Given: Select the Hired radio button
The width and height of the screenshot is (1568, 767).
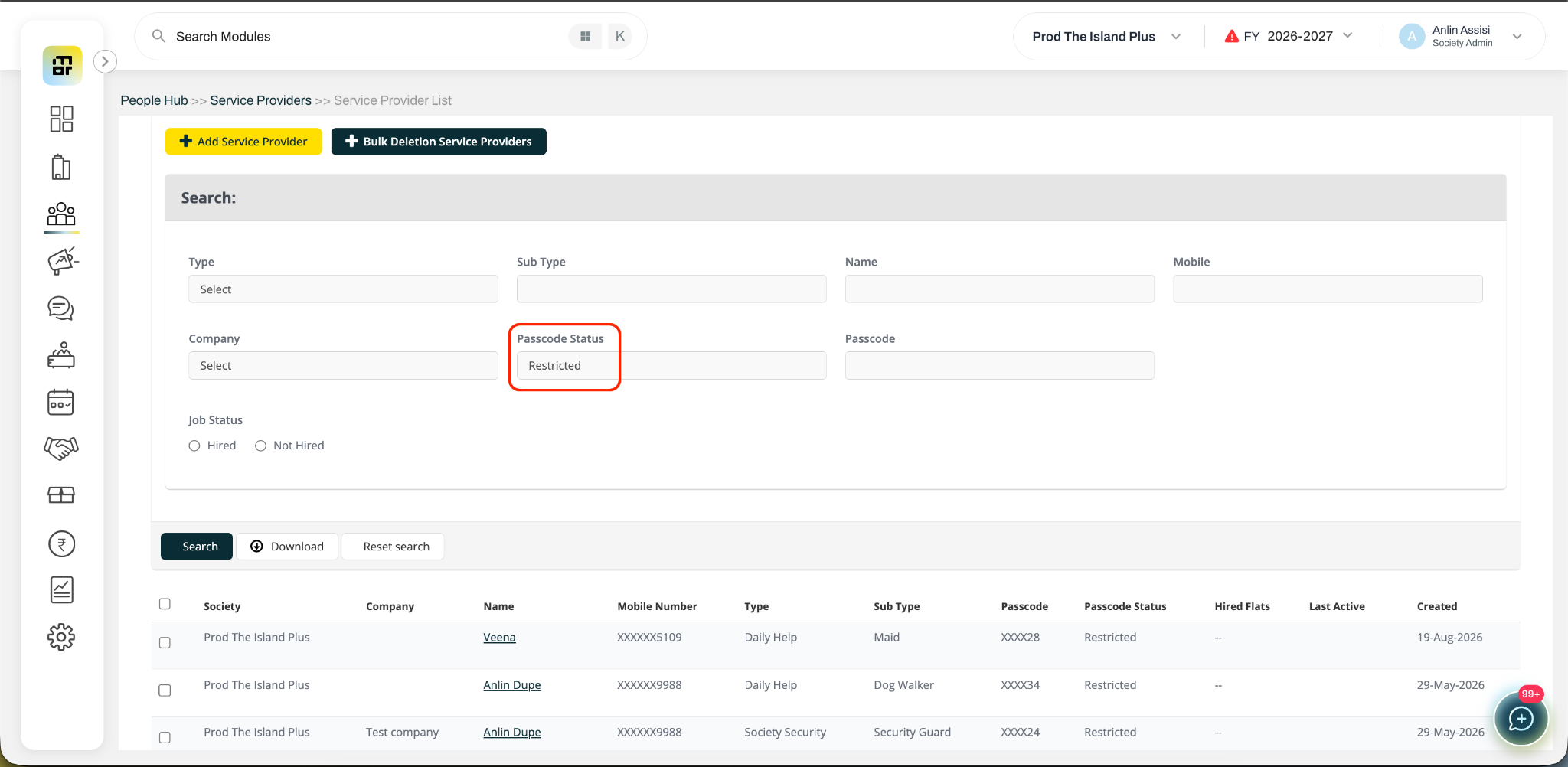Looking at the screenshot, I should coord(194,446).
